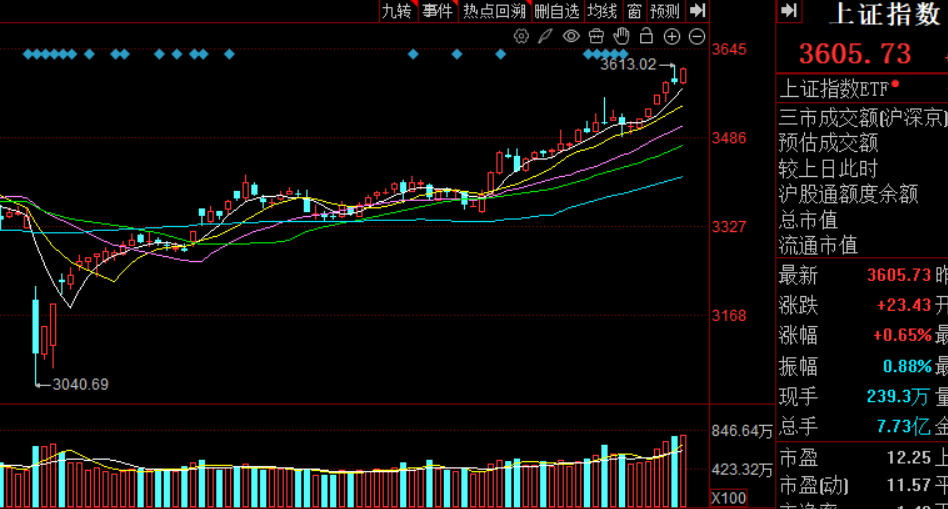
Task: Select the 三市成交额 row
Action: pos(862,117)
